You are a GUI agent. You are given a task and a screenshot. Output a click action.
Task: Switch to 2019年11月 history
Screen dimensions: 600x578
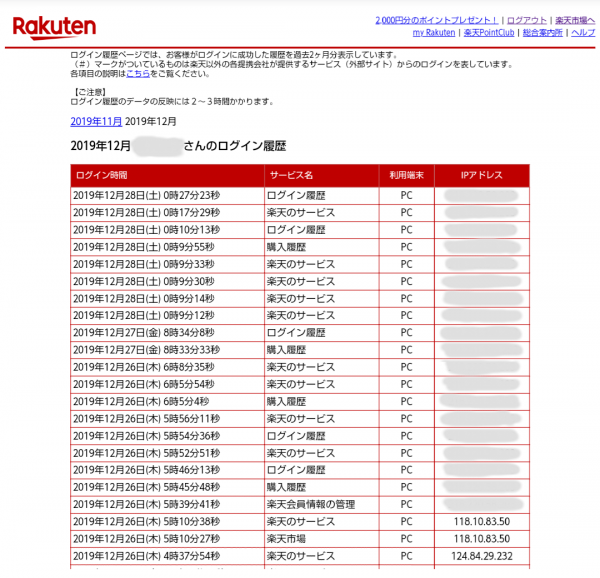(96, 122)
